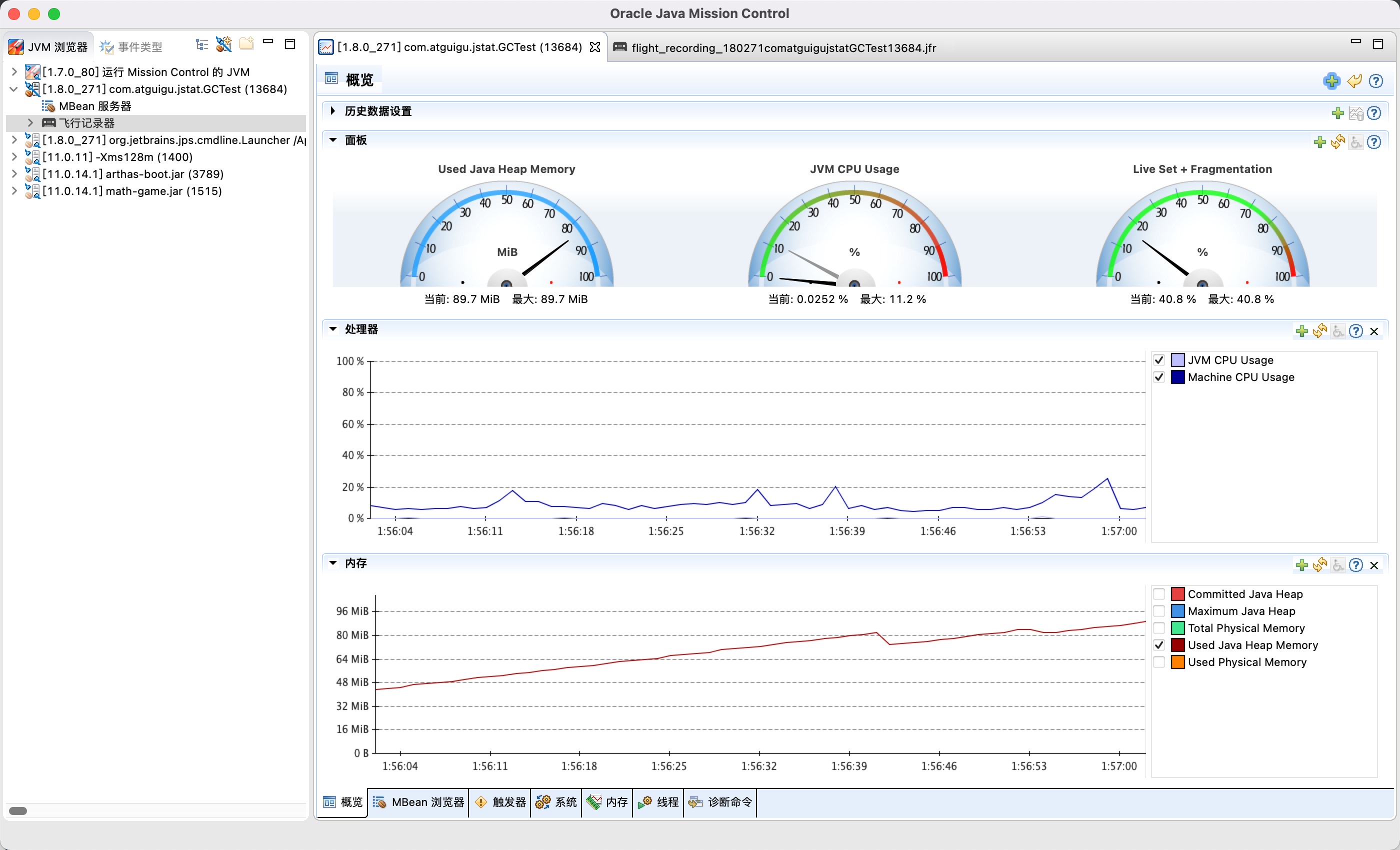Viewport: 1400px width, 850px height.
Task: Switch to the 系统 bottom tab
Action: click(556, 801)
